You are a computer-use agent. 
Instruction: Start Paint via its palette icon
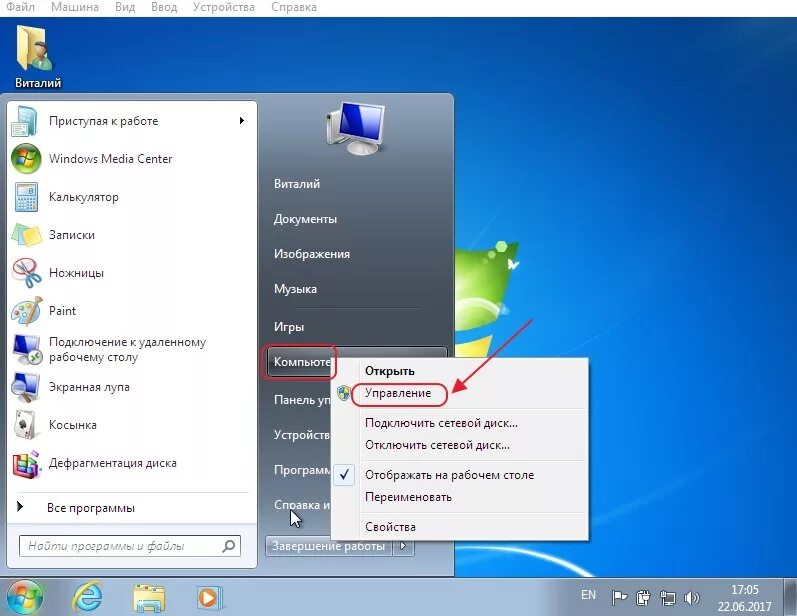pyautogui.click(x=25, y=311)
